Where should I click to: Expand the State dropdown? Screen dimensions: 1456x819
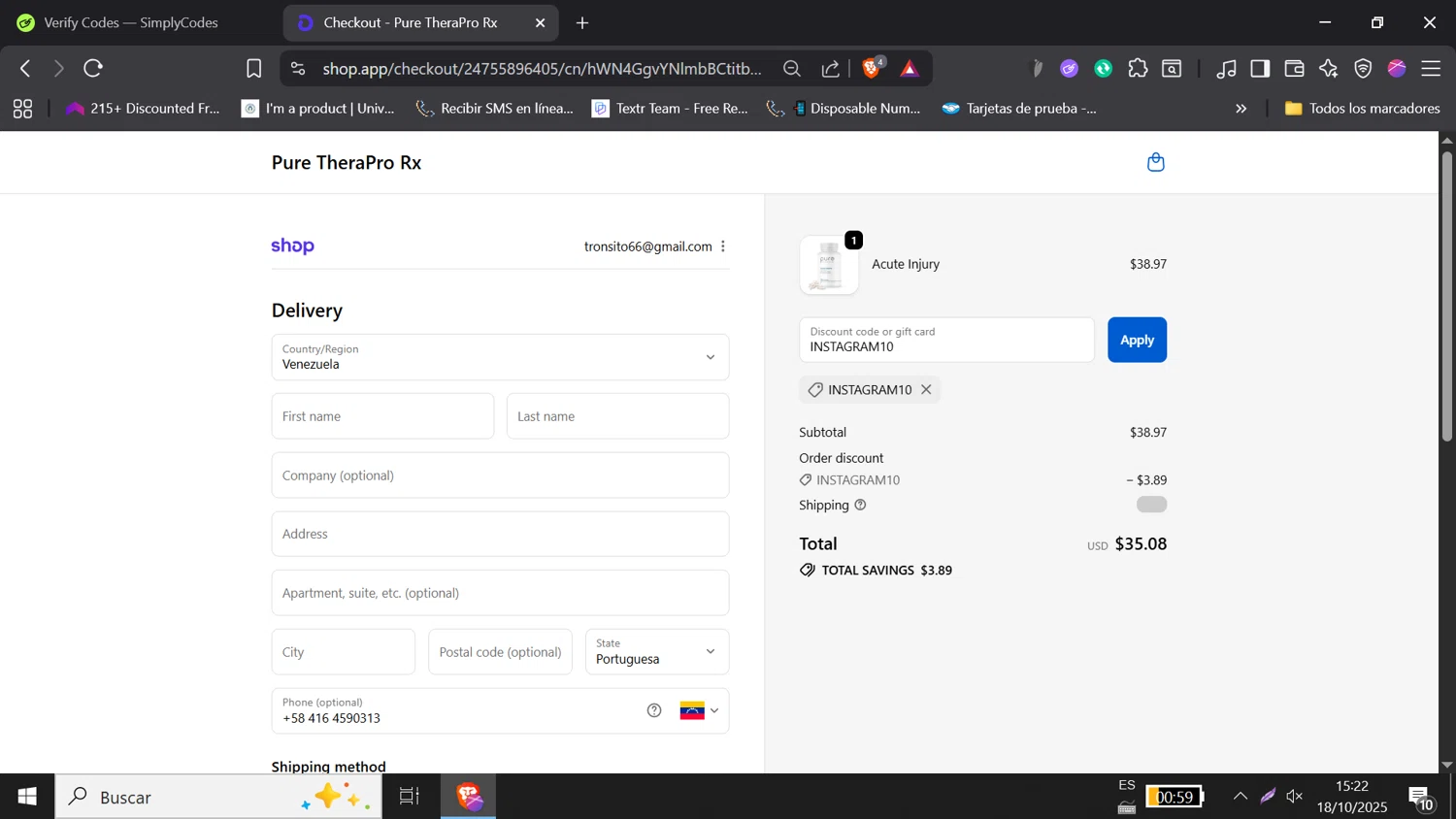(657, 652)
